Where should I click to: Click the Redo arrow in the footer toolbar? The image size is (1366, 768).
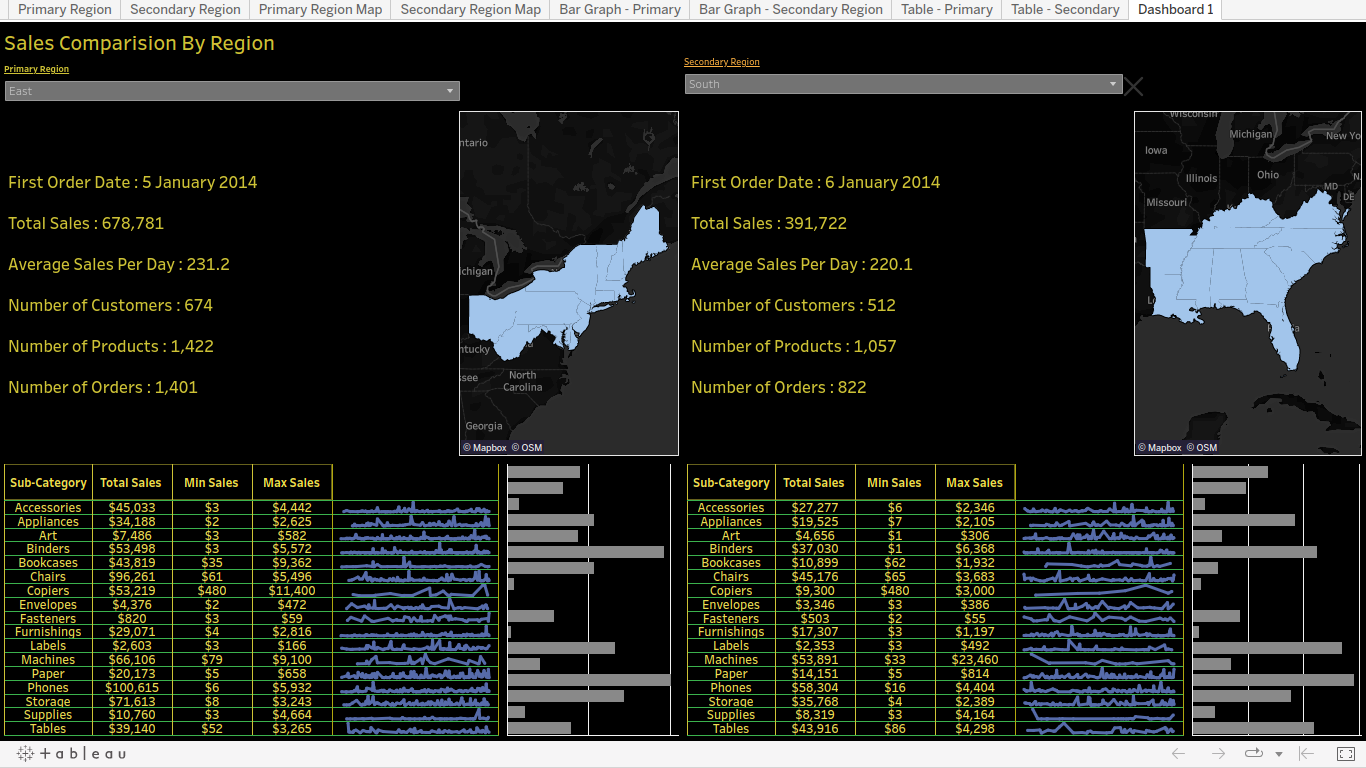click(1218, 754)
